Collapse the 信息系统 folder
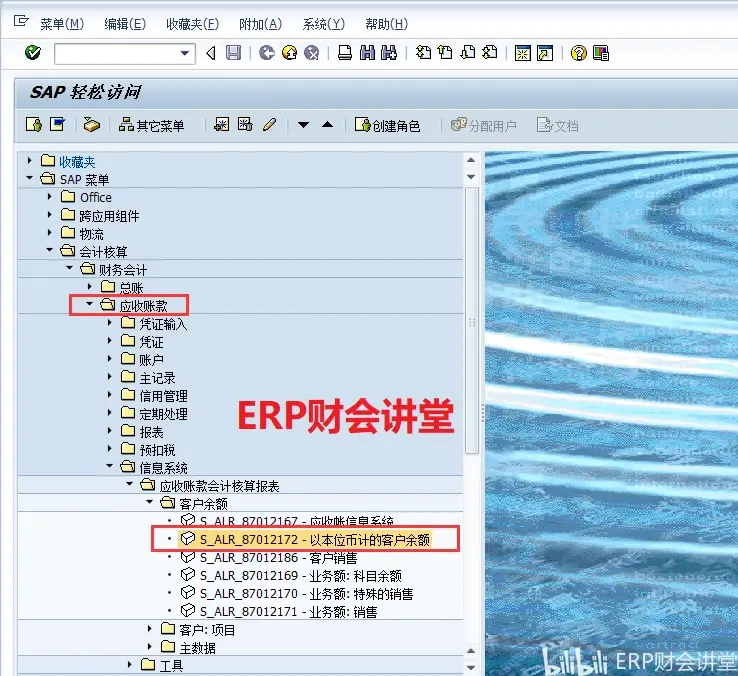Image resolution: width=738 pixels, height=676 pixels. (x=110, y=466)
